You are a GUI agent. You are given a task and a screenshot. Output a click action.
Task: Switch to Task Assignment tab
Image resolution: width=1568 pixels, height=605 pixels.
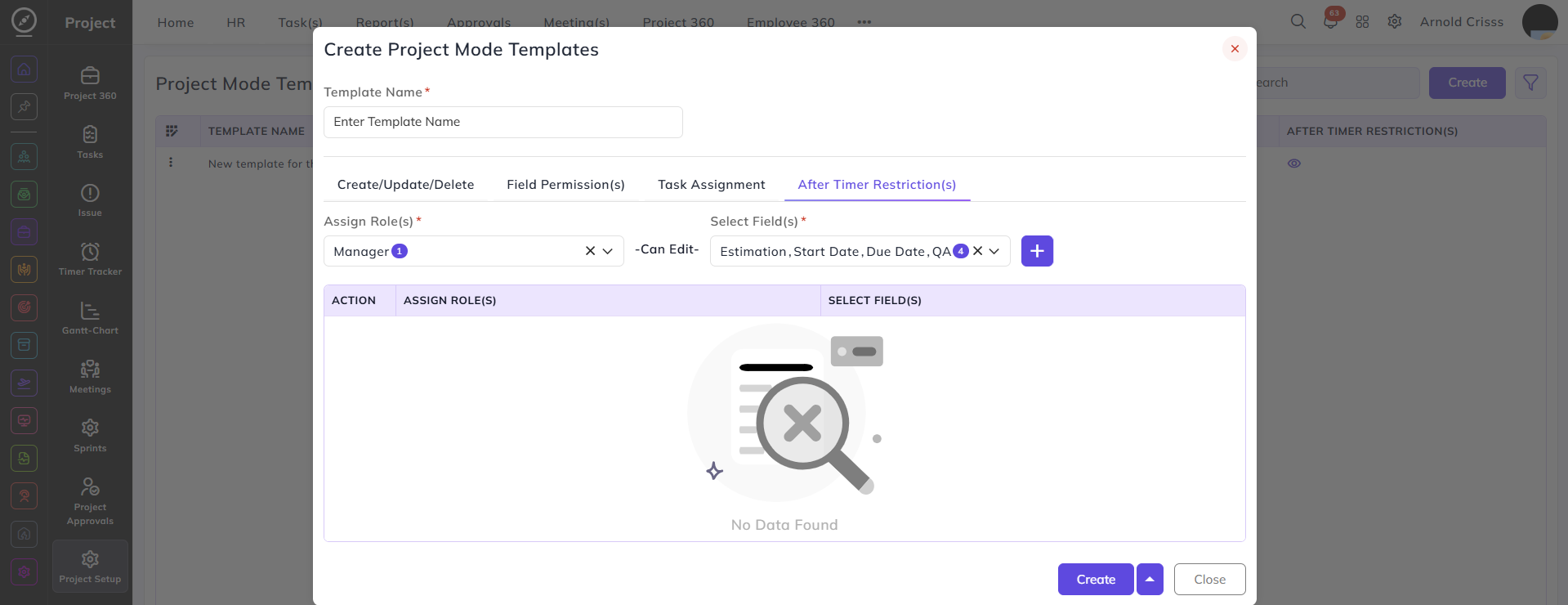pos(712,185)
